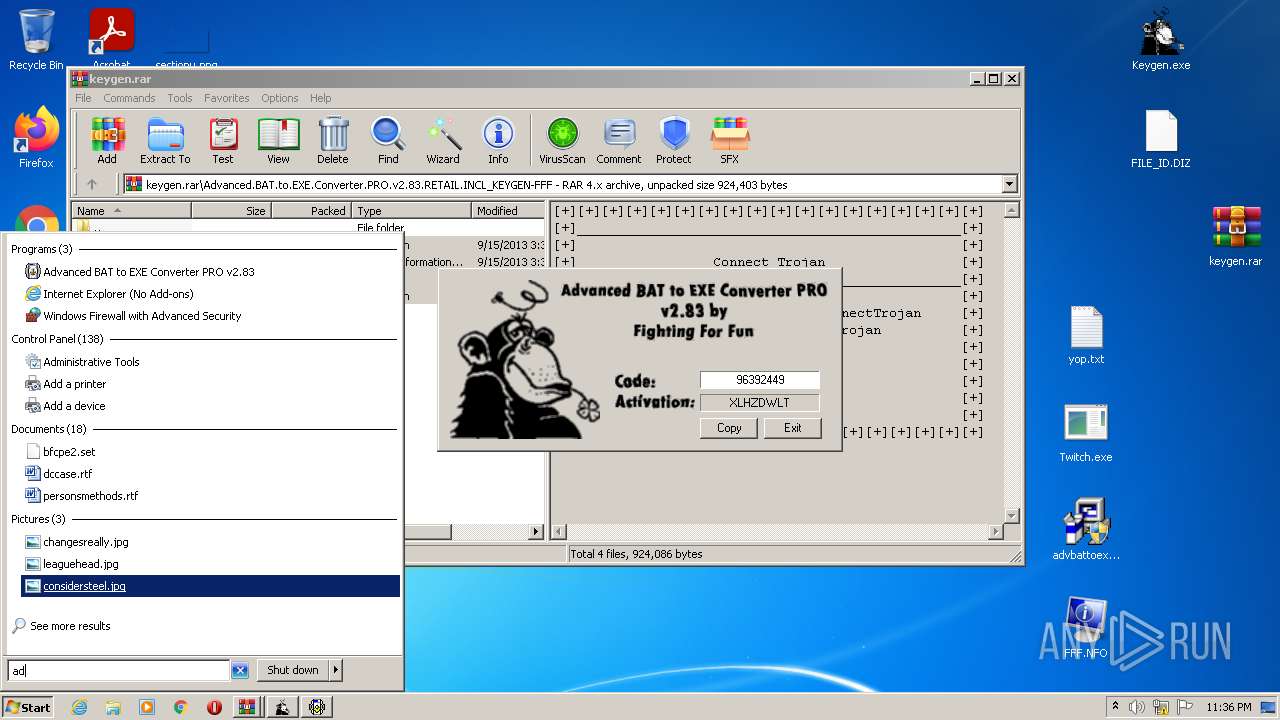Screen dimensions: 1280x720
Task: Open Administrative Tools result
Action: click(91, 362)
